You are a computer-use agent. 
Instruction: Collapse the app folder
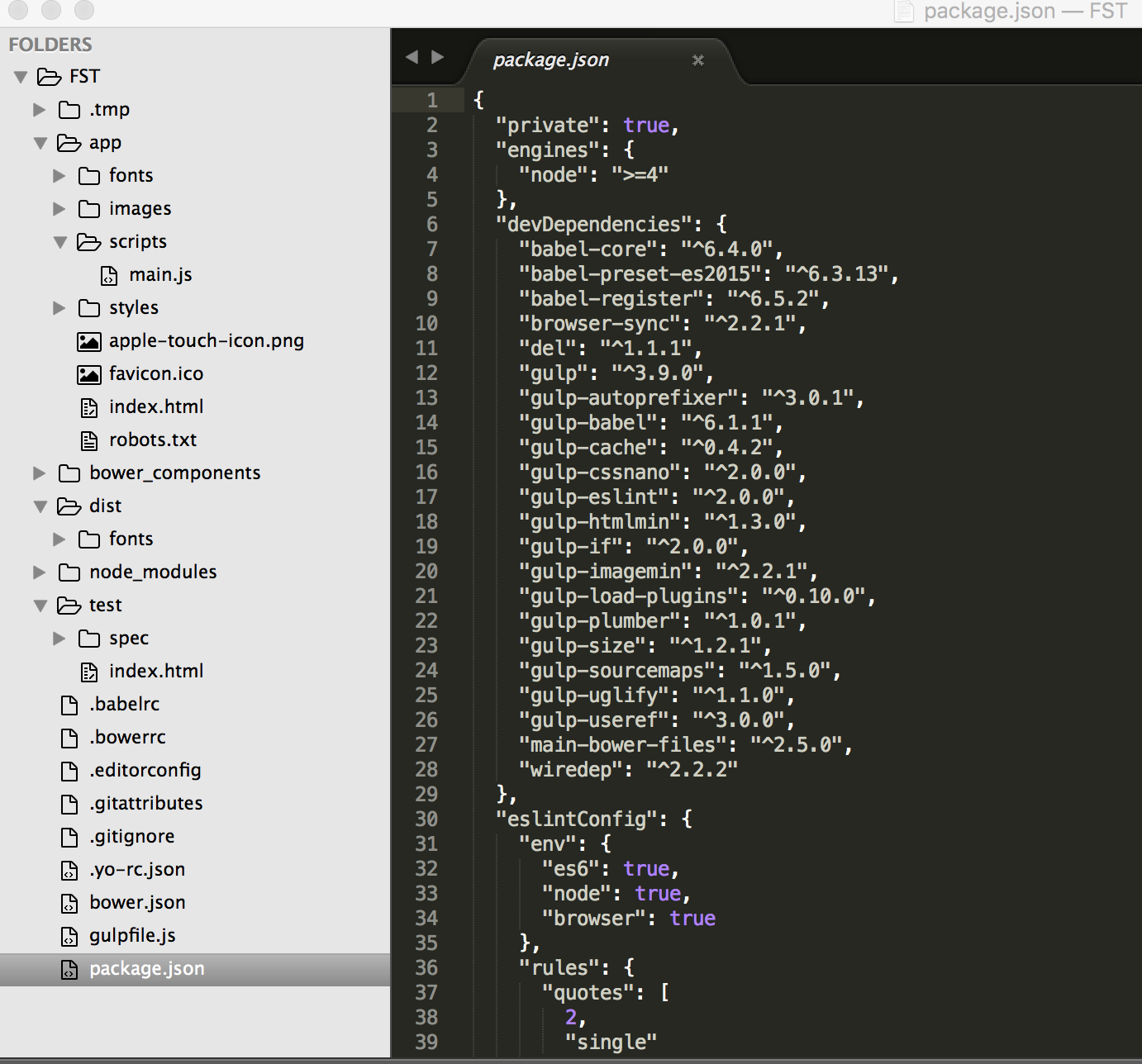pos(40,142)
